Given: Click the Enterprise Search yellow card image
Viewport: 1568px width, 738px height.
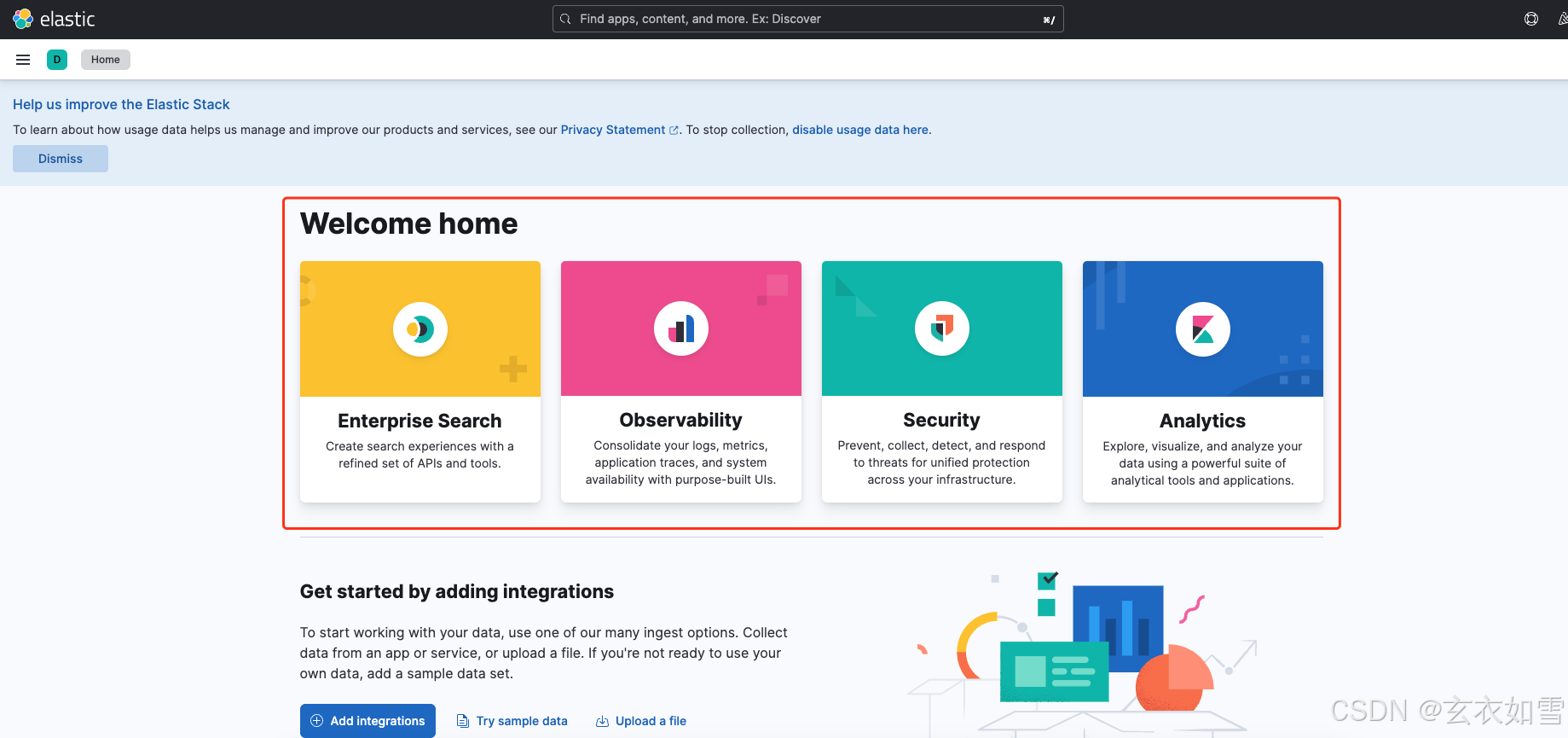Looking at the screenshot, I should coord(420,328).
